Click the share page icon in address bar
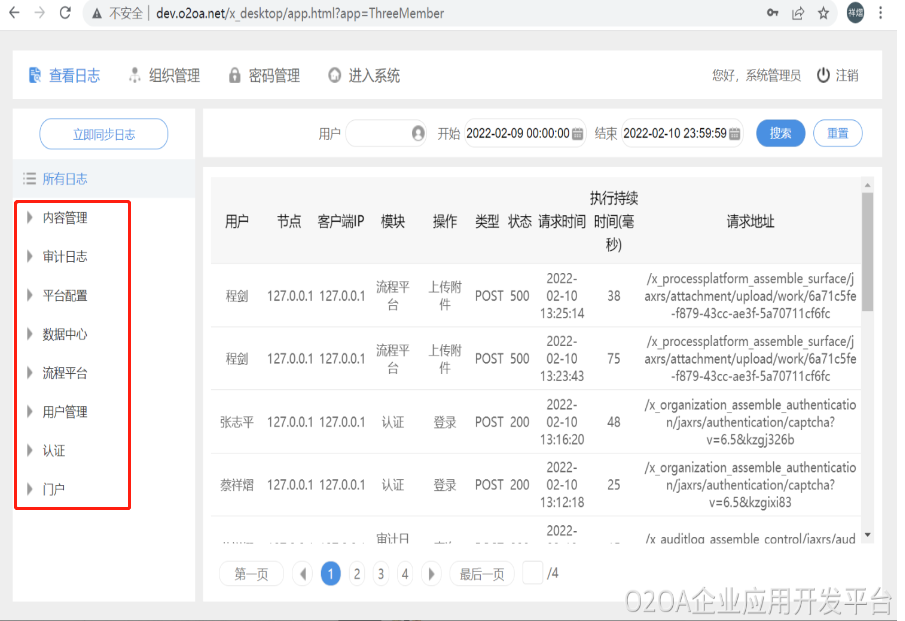This screenshot has height=621, width=905. click(x=798, y=13)
